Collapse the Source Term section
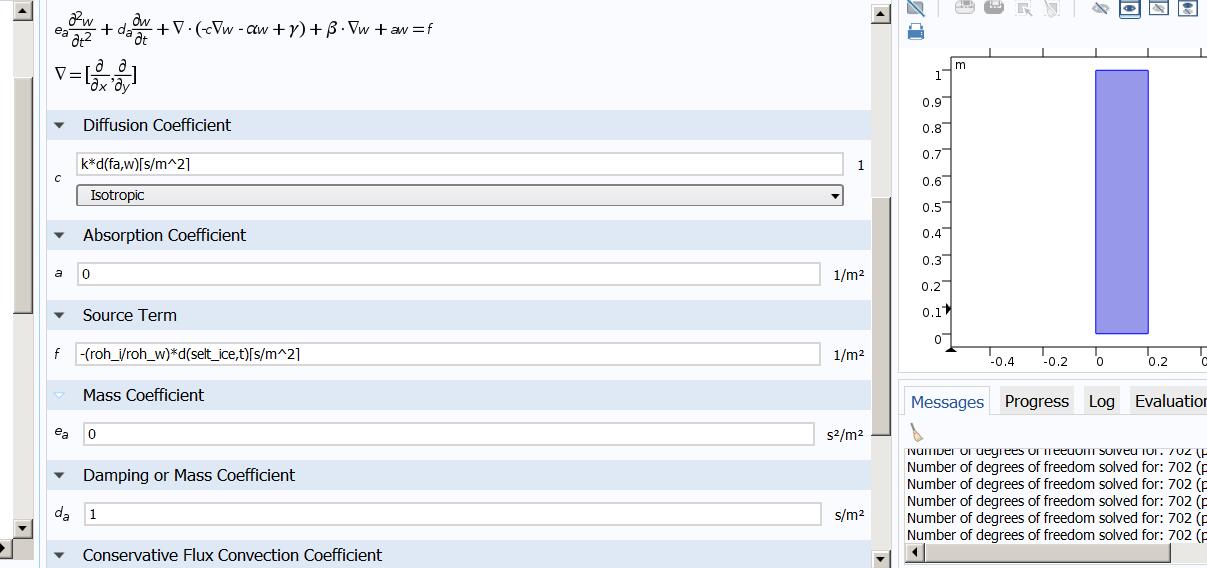 [59, 315]
